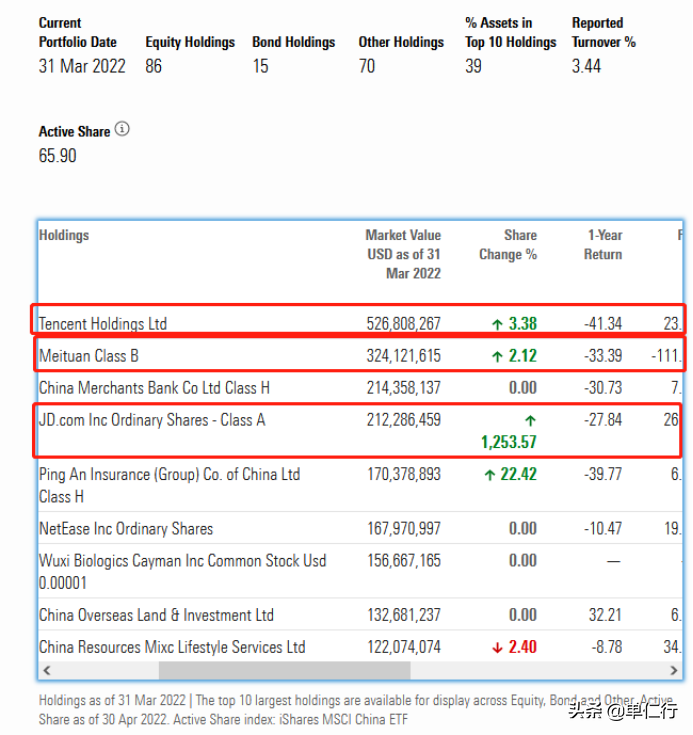The image size is (693, 735).
Task: Click red share change 2.40 value
Action: 514,647
